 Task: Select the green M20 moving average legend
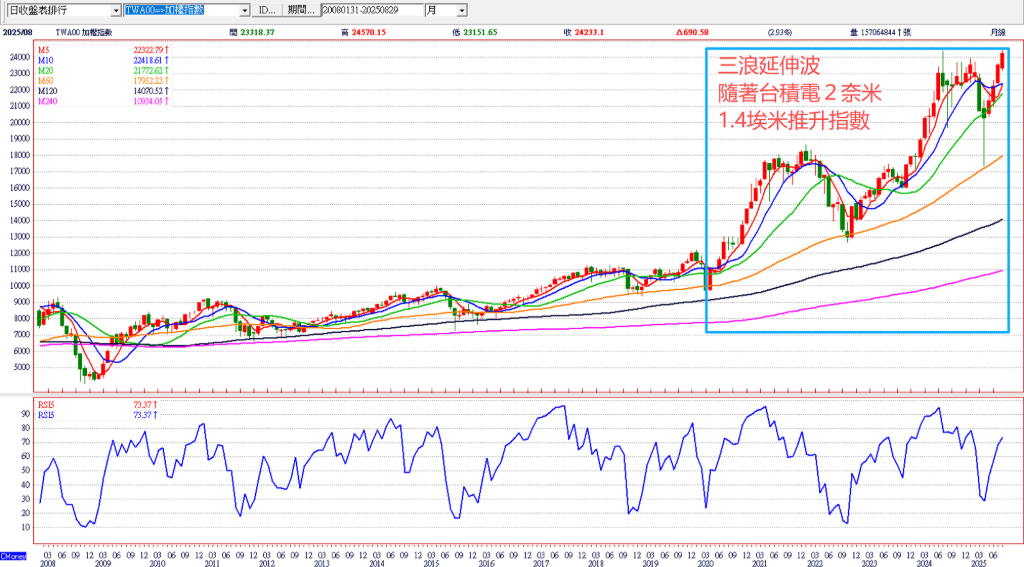pos(46,70)
